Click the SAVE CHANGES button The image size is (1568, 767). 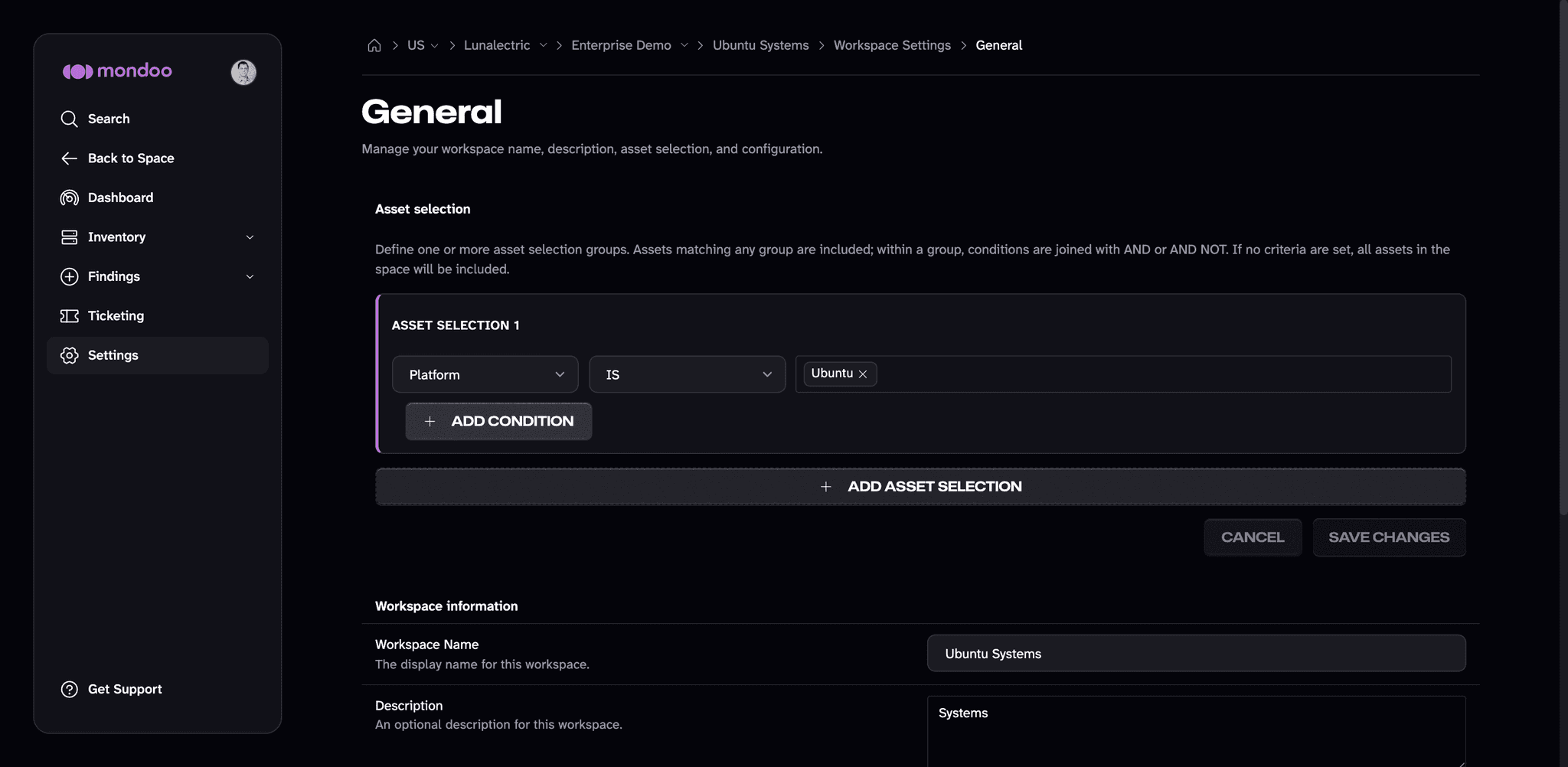pyautogui.click(x=1389, y=537)
